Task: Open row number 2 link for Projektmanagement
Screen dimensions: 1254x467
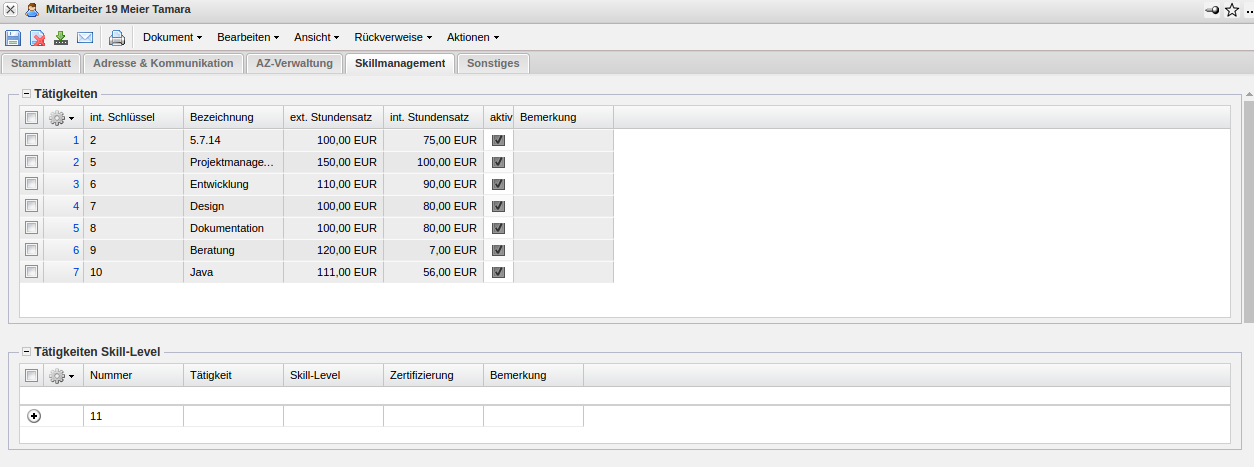Action: click(76, 162)
